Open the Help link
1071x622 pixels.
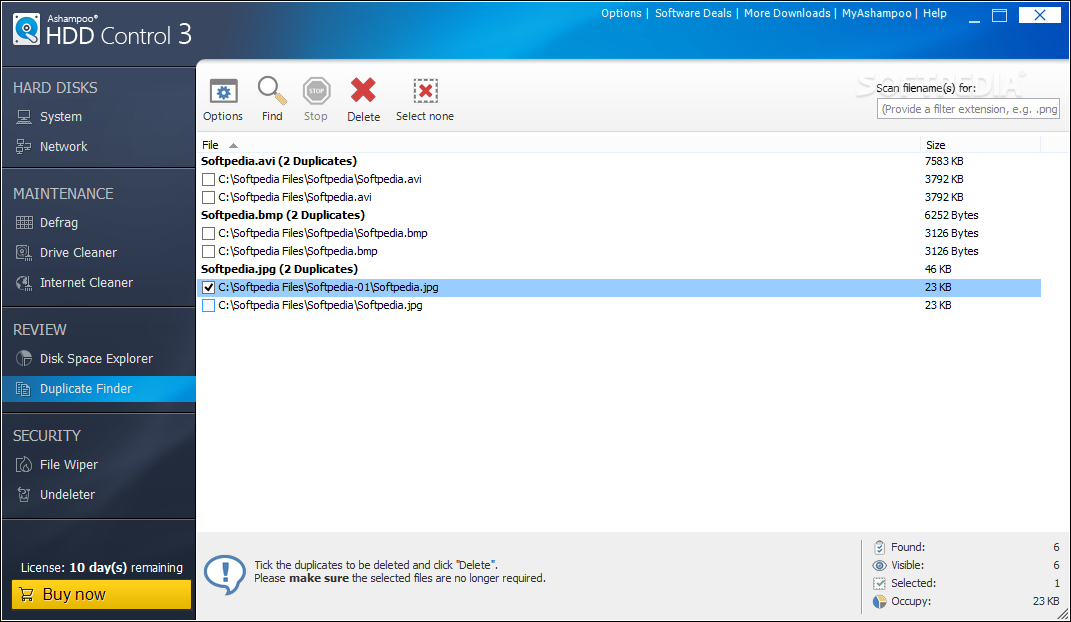[934, 13]
